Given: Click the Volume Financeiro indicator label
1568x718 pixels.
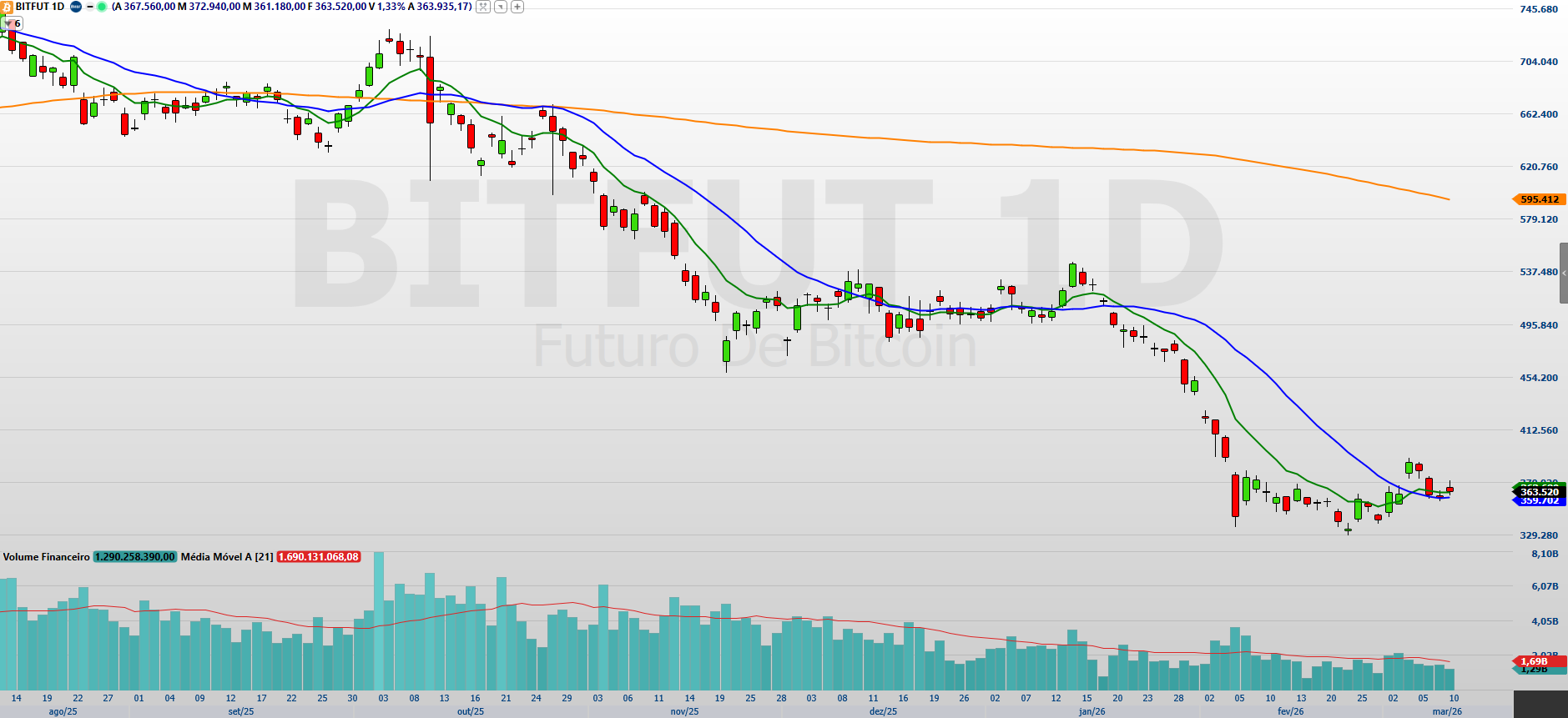Looking at the screenshot, I should click(46, 557).
